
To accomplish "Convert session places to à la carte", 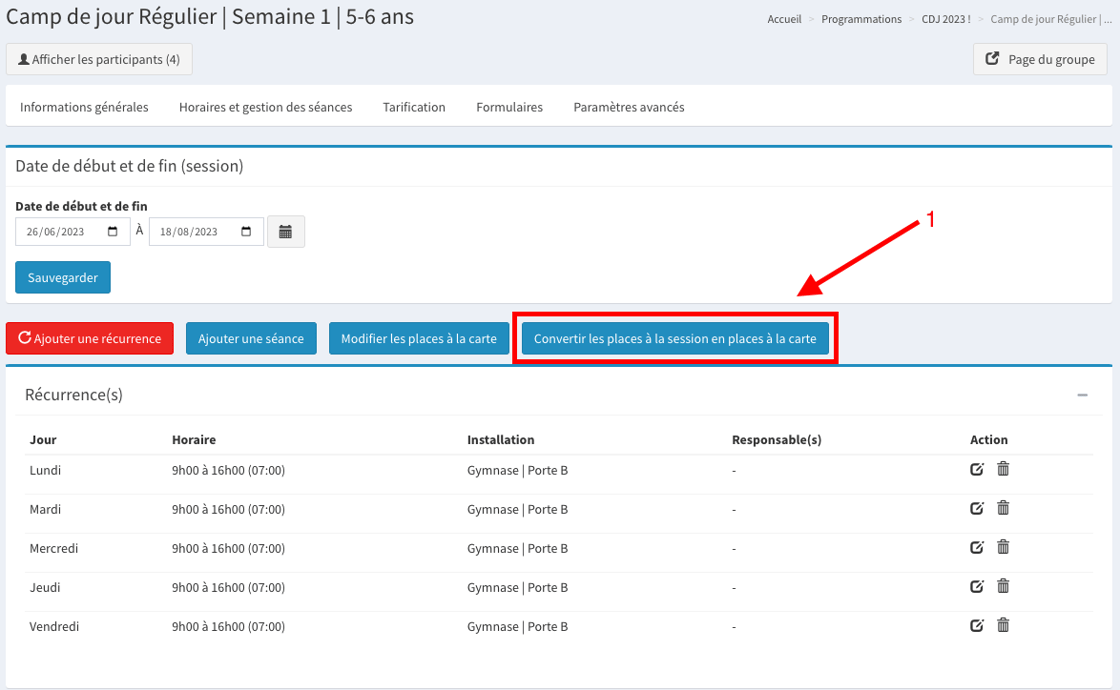I will pyautogui.click(x=675, y=338).
